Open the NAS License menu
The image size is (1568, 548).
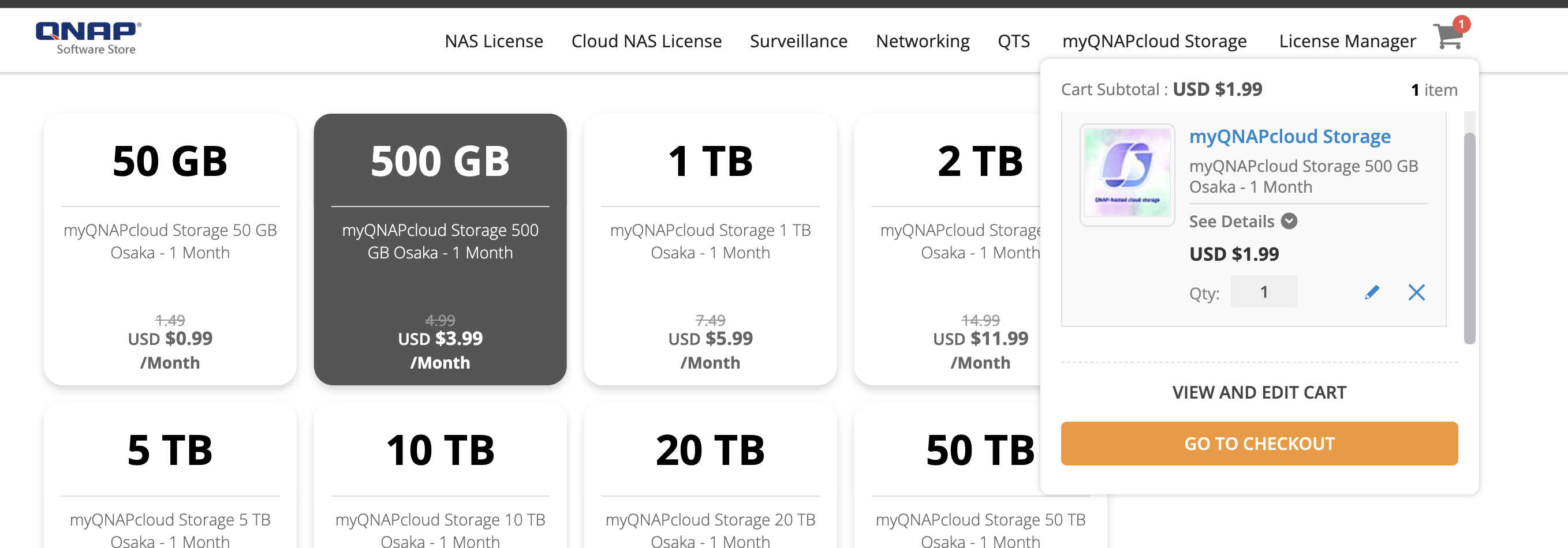point(494,41)
